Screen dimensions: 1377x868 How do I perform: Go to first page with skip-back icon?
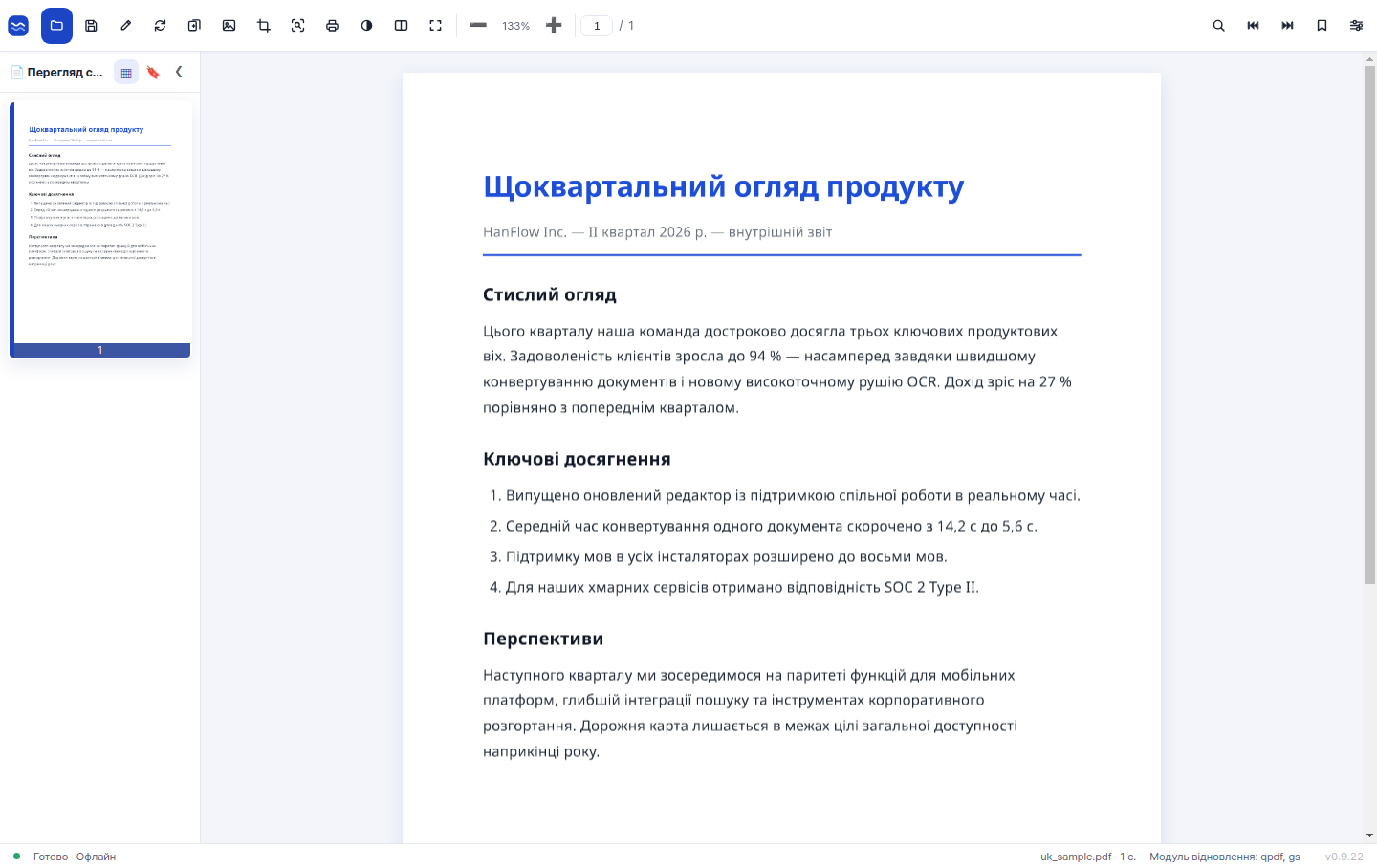point(1253,26)
